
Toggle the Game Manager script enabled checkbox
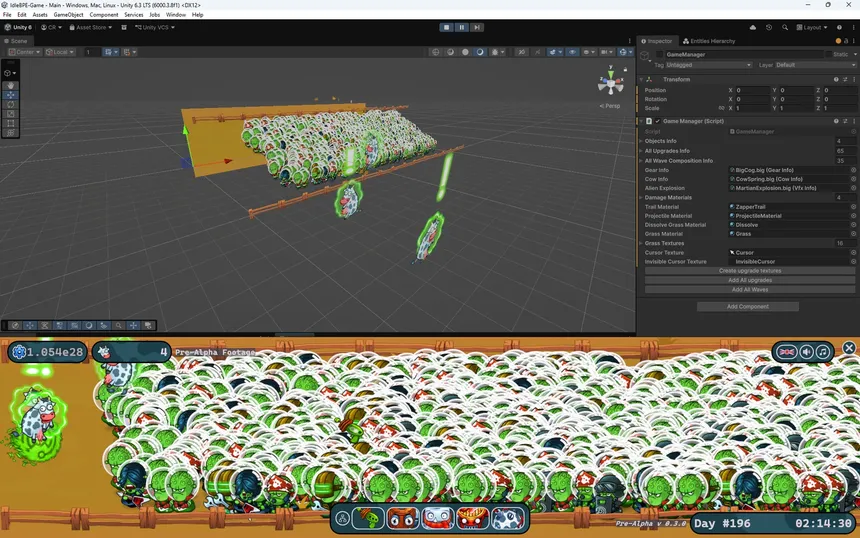657,121
